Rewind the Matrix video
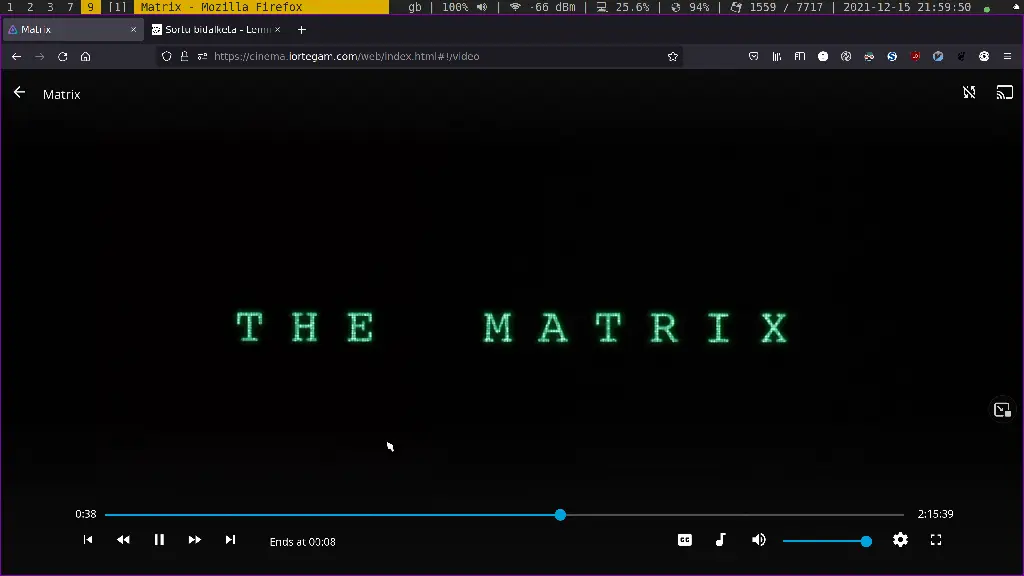 point(123,540)
